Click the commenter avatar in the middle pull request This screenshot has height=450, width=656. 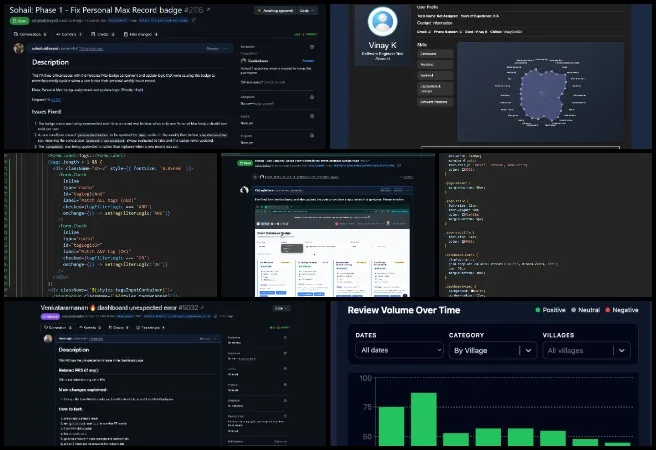tap(244, 190)
